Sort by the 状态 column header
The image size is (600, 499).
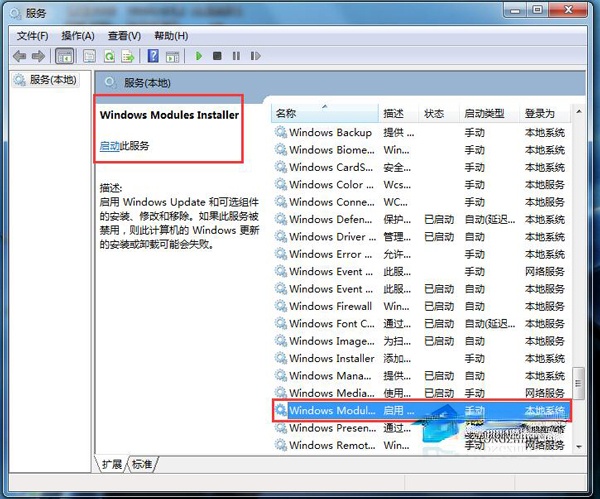439,113
